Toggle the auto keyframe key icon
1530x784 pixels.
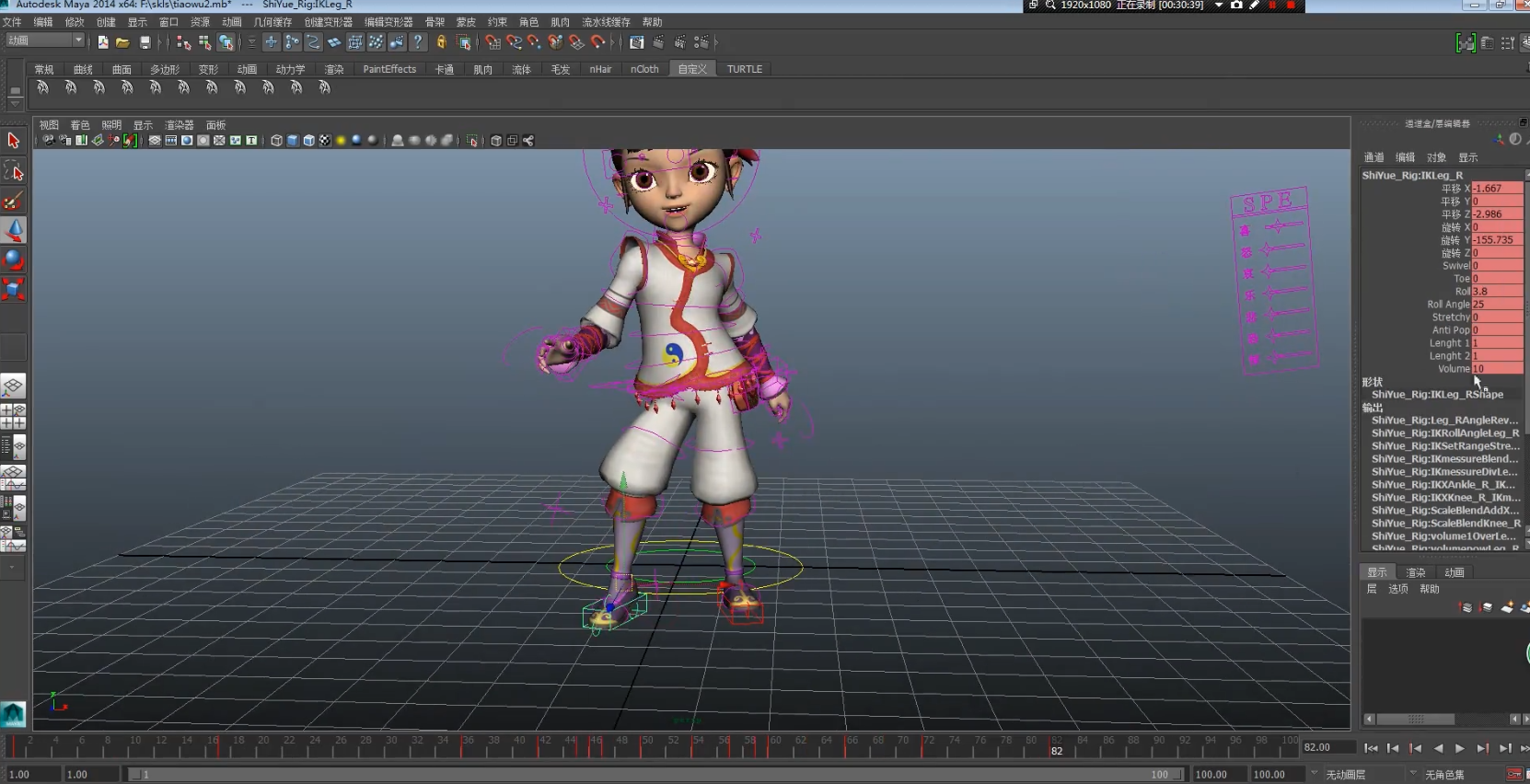coord(1513,775)
